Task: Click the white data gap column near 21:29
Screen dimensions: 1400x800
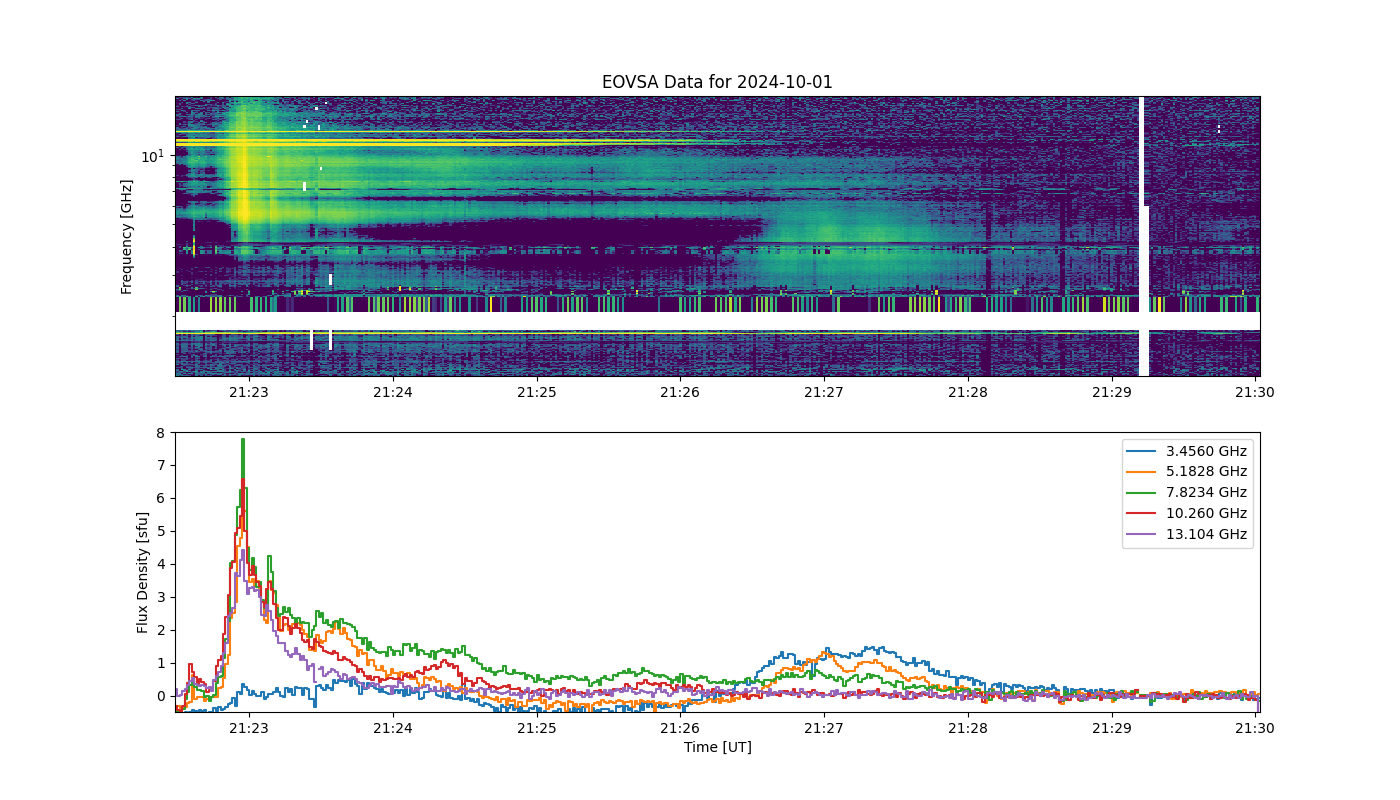Action: tap(1143, 237)
